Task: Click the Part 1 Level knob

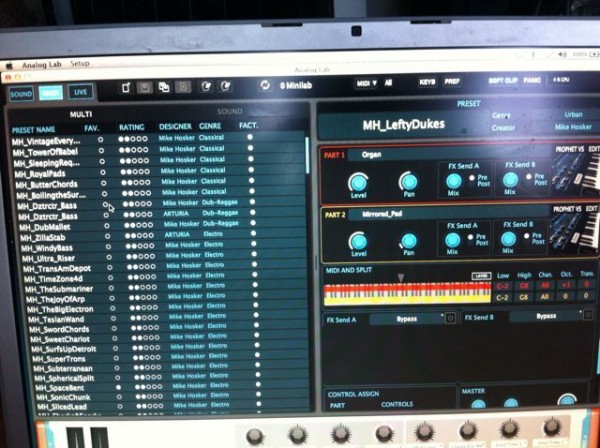Action: coord(357,183)
